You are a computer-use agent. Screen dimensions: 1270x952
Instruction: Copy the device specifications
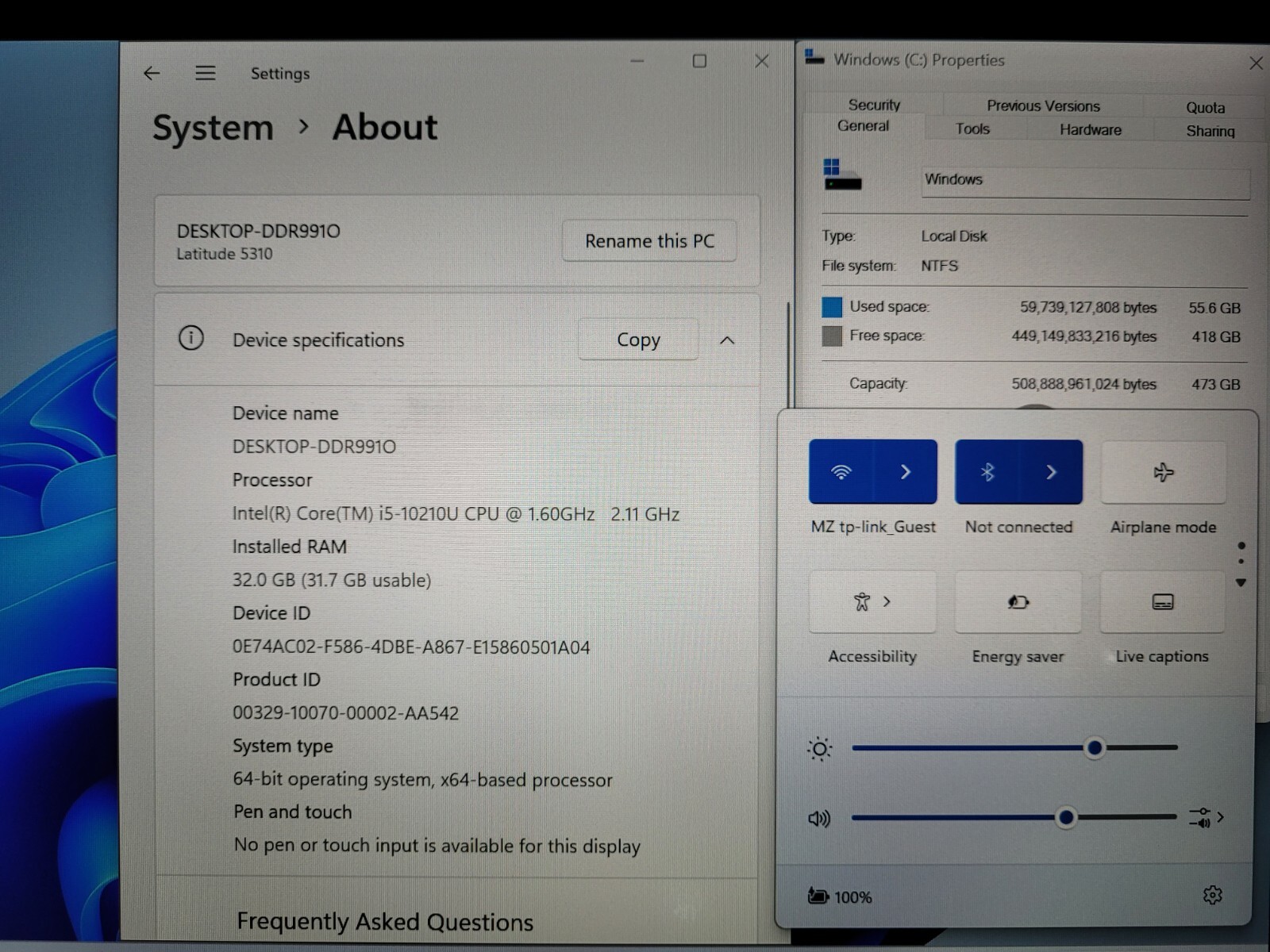(x=638, y=340)
